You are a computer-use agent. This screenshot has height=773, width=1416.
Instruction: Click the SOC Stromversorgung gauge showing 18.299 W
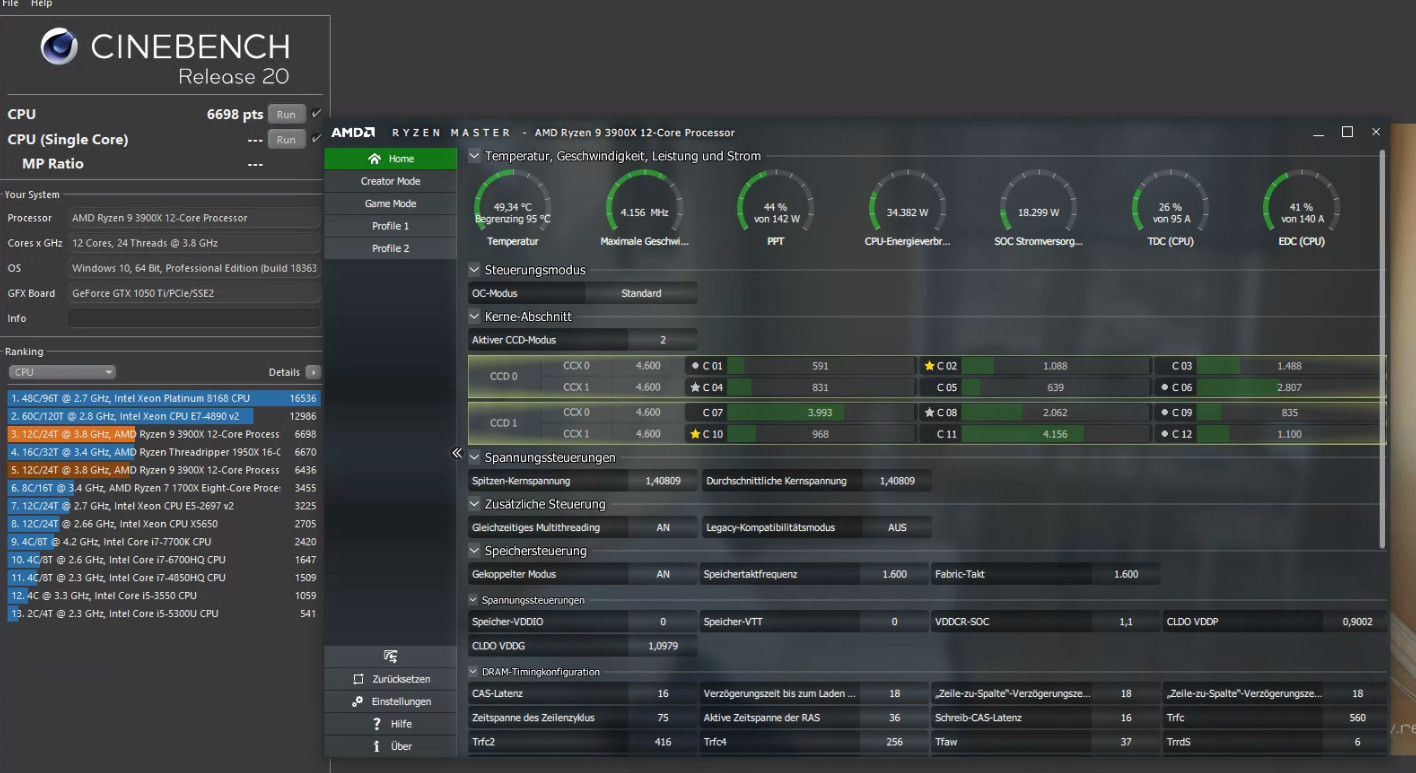[x=1038, y=207]
